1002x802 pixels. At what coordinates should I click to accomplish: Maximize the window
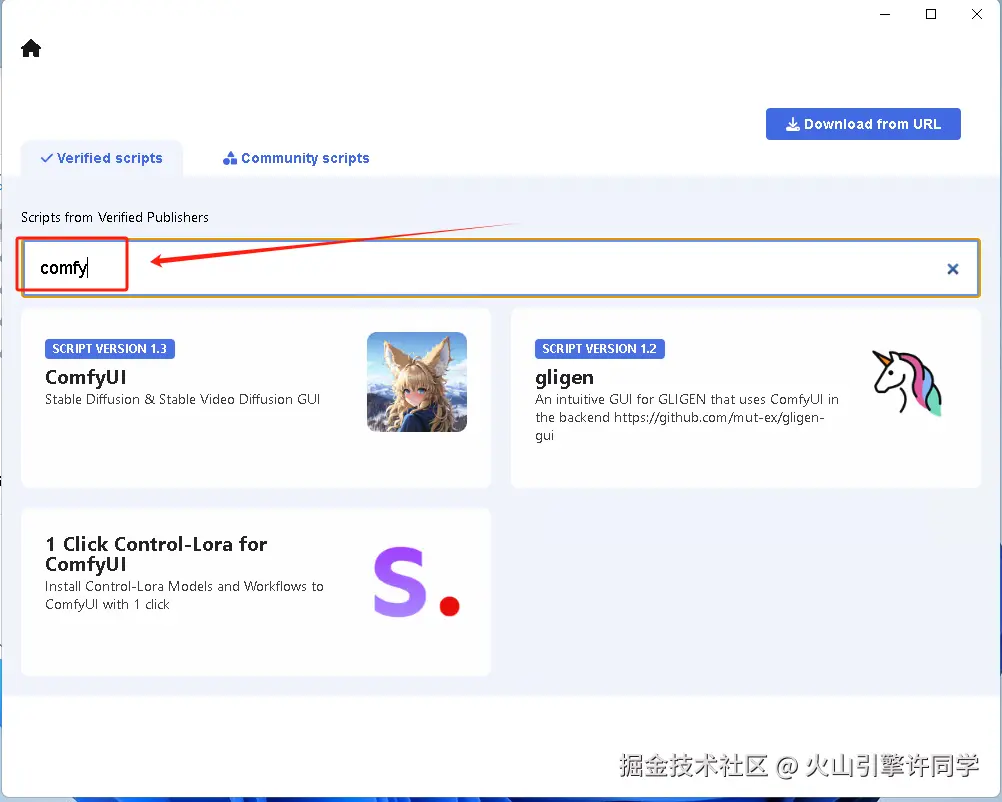[931, 14]
